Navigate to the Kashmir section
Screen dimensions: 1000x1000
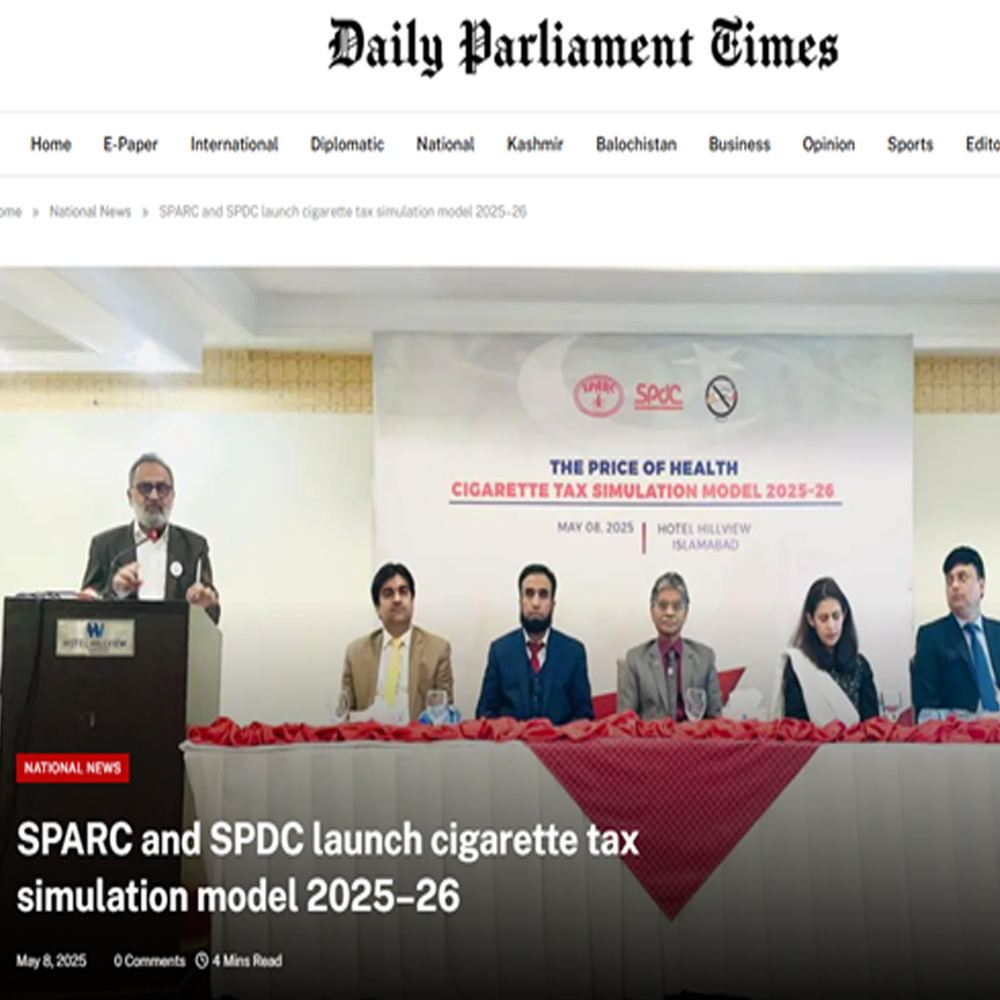535,145
